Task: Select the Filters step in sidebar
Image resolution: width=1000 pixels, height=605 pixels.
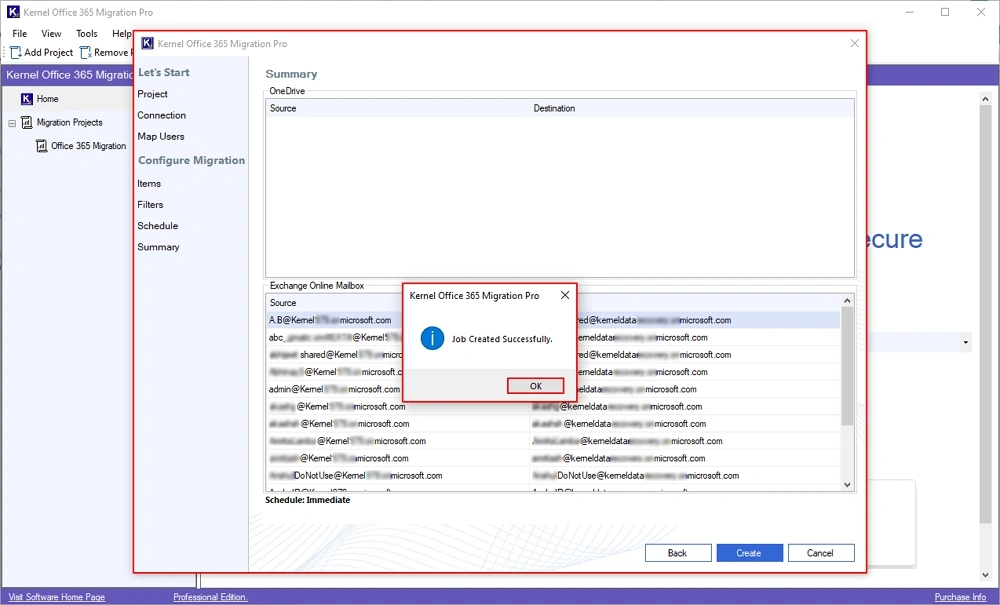Action: (x=150, y=205)
